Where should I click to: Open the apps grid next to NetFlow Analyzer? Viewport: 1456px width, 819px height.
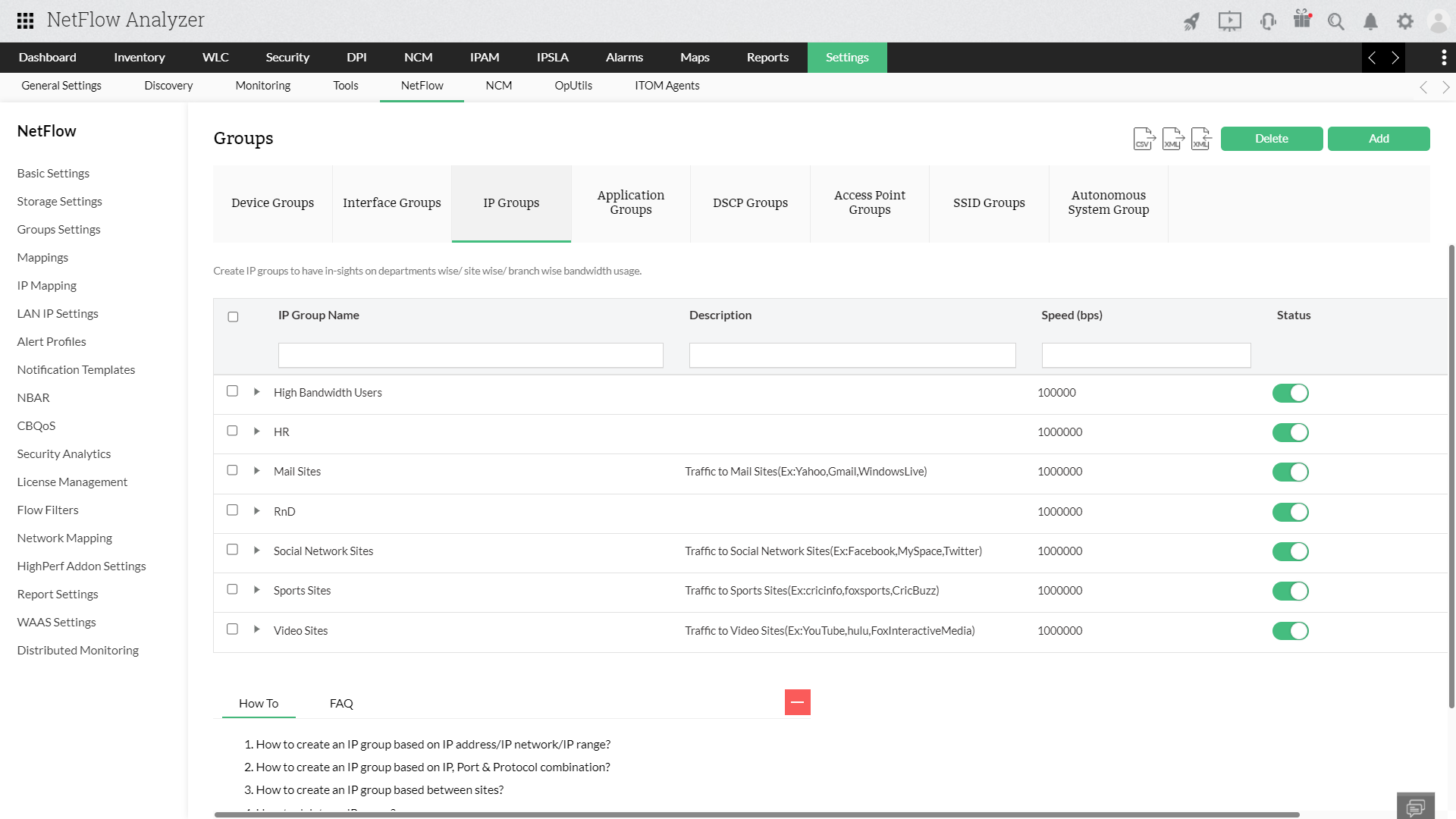point(24,20)
